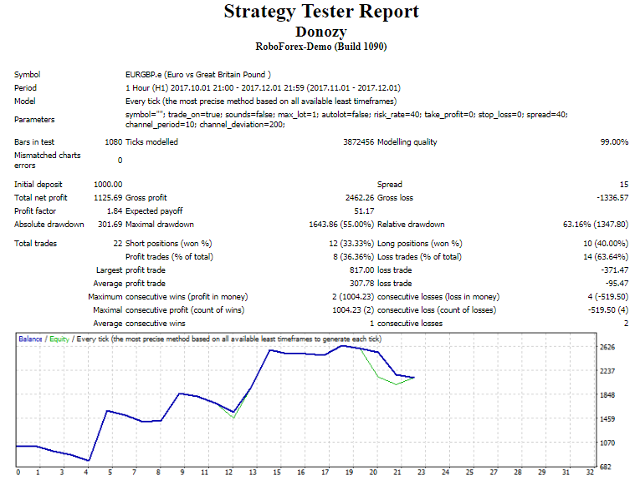Click the 'Donozy' expert name heading
This screenshot has width=640, height=480.
[x=321, y=32]
